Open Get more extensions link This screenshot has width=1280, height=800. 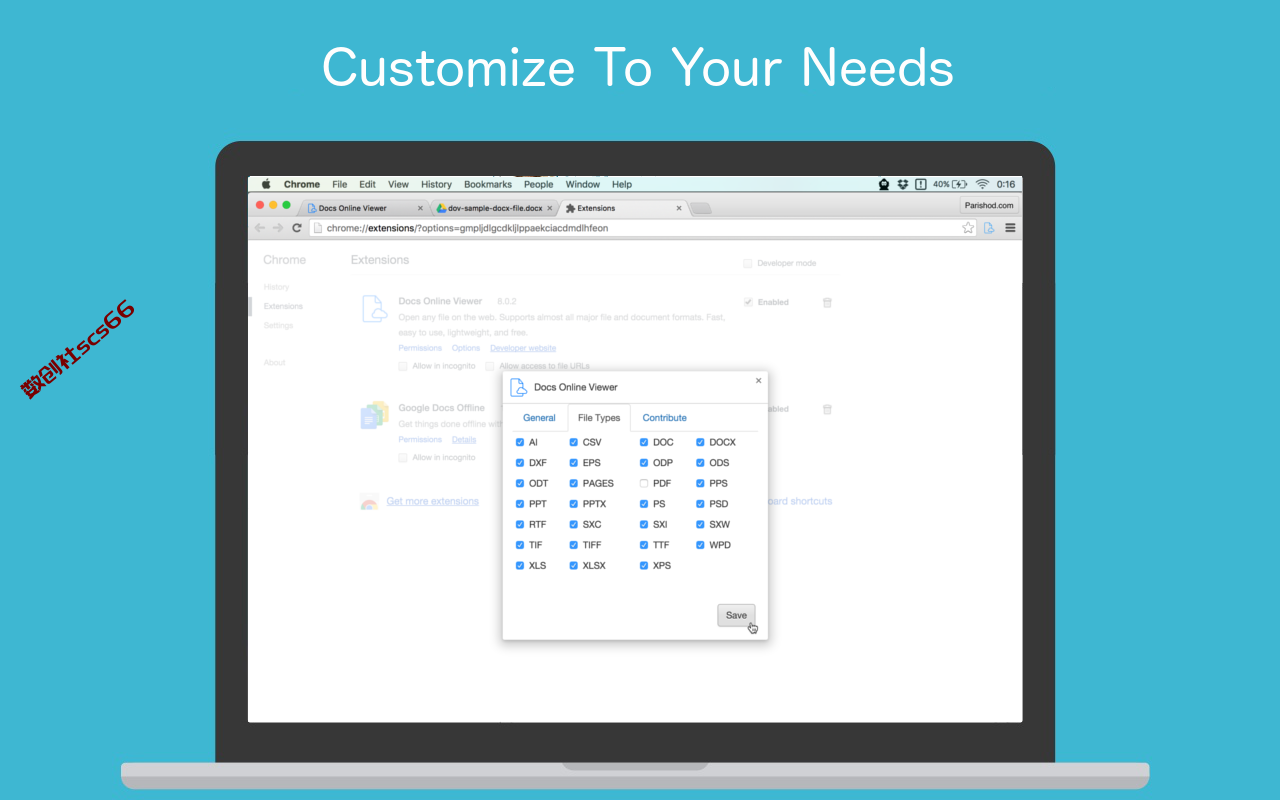432,501
